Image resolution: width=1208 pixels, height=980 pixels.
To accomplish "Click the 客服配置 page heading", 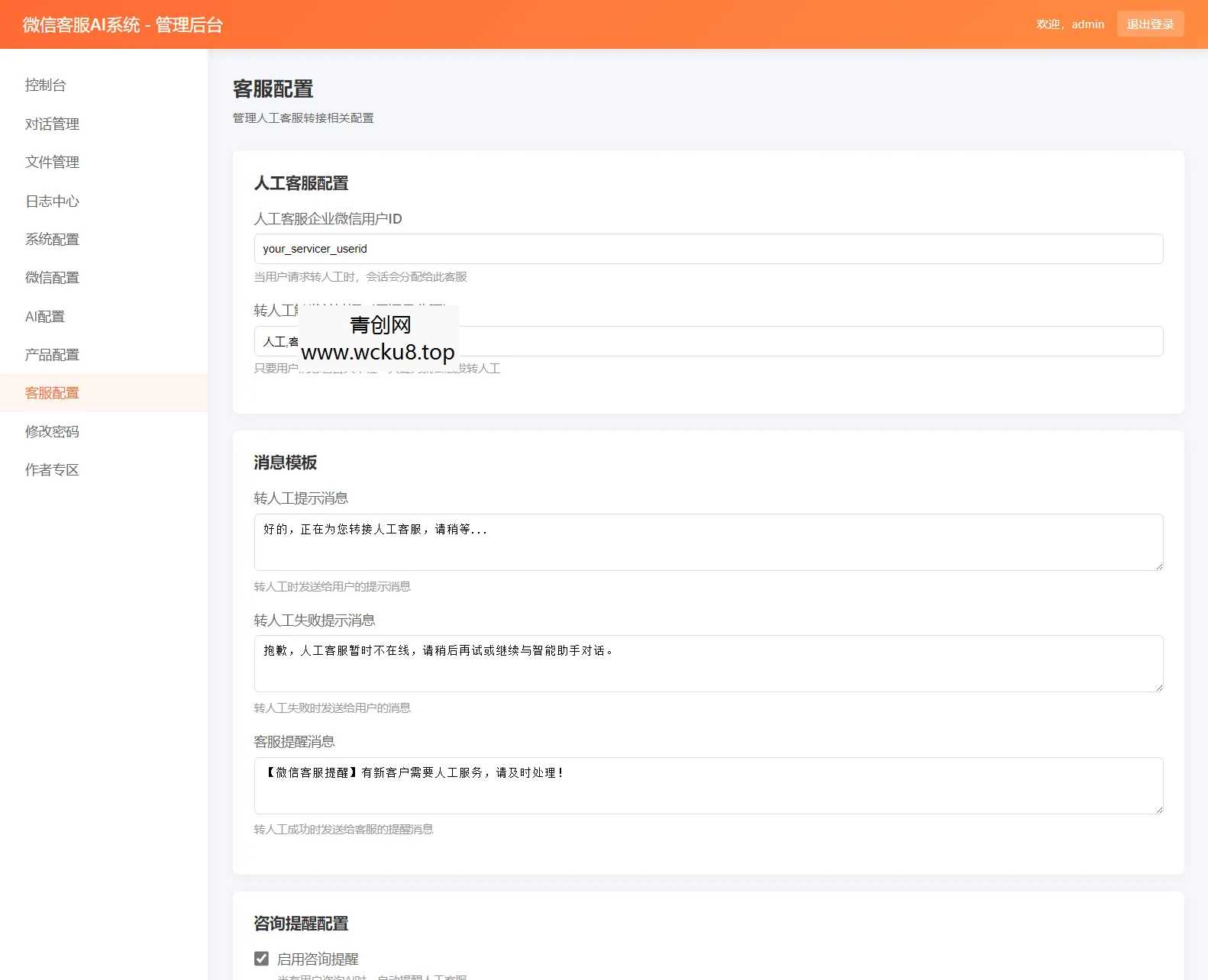I will click(x=273, y=89).
